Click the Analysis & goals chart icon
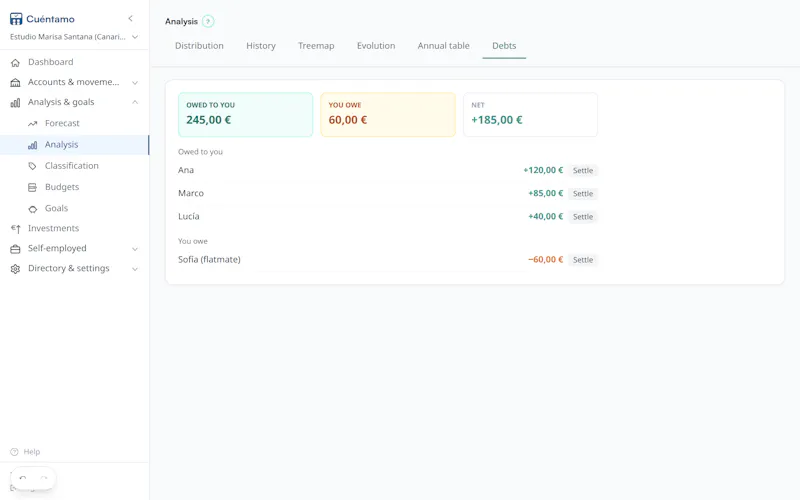This screenshot has height=500, width=800. click(15, 103)
